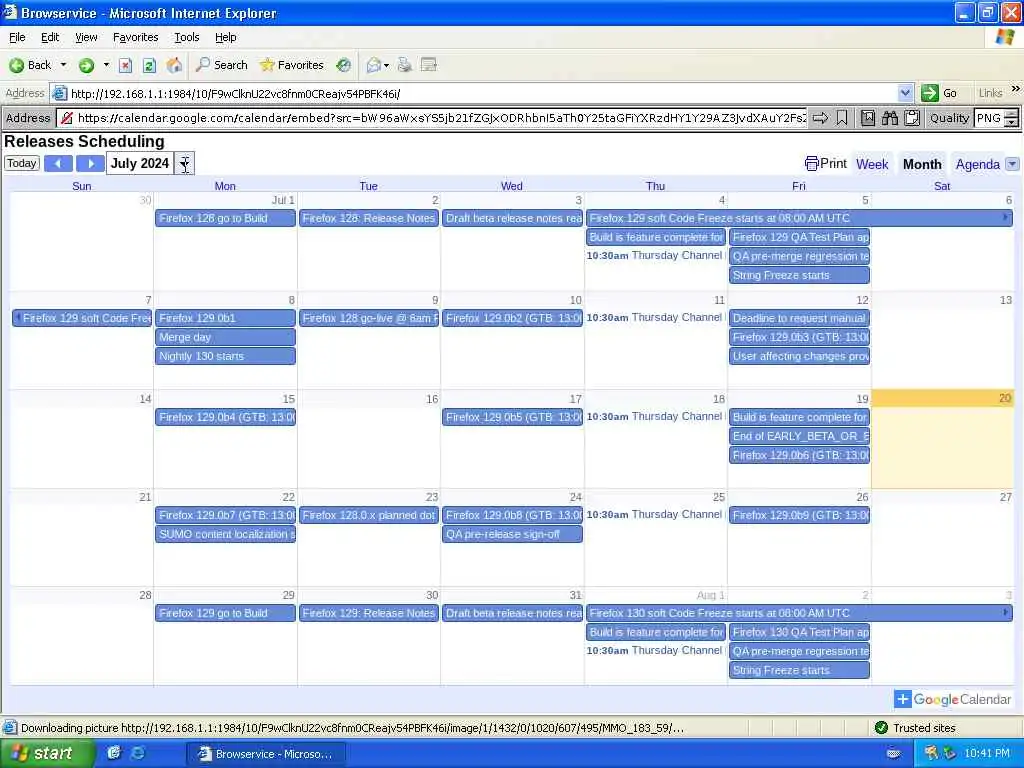The height and width of the screenshot is (768, 1024).
Task: Click the Browservice go arrow icon
Action: click(820, 118)
